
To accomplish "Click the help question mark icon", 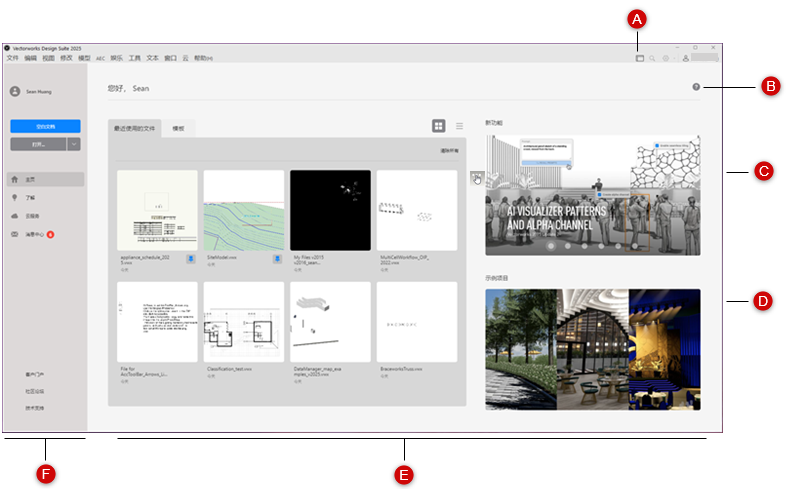I will (x=696, y=87).
